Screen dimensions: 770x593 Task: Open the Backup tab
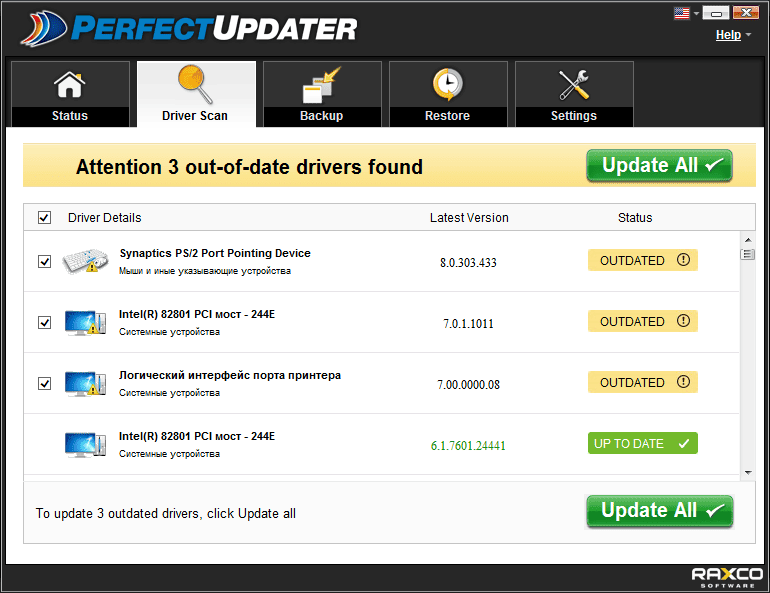point(322,94)
